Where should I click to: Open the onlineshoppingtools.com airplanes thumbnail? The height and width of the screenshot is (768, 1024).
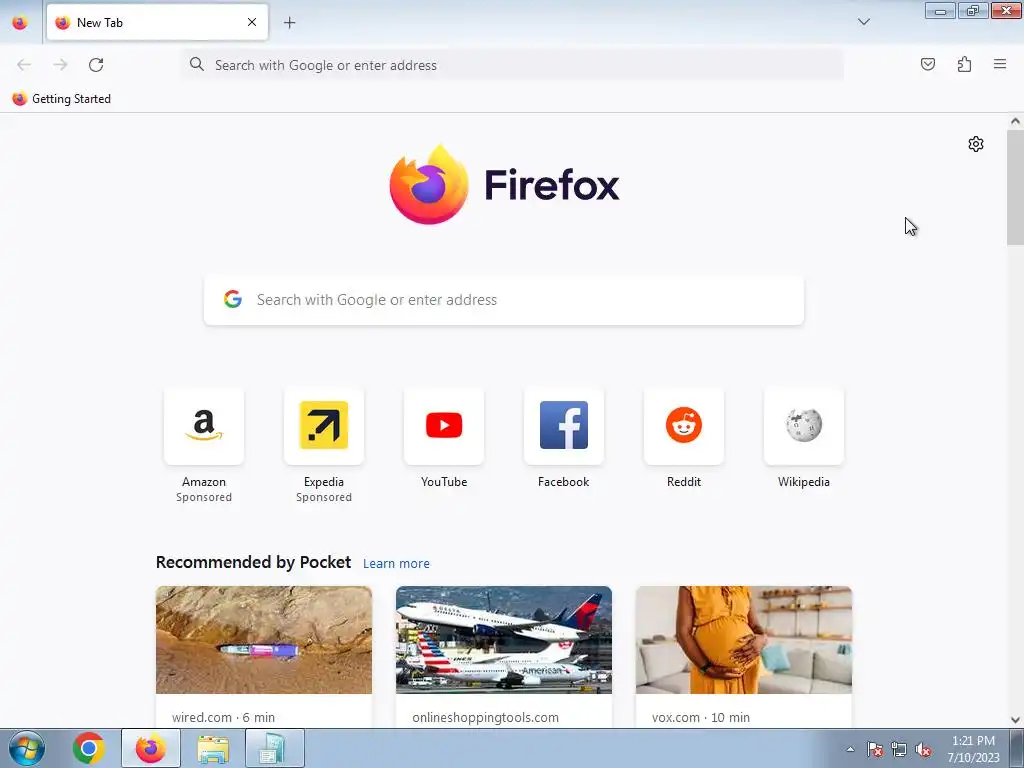point(504,640)
